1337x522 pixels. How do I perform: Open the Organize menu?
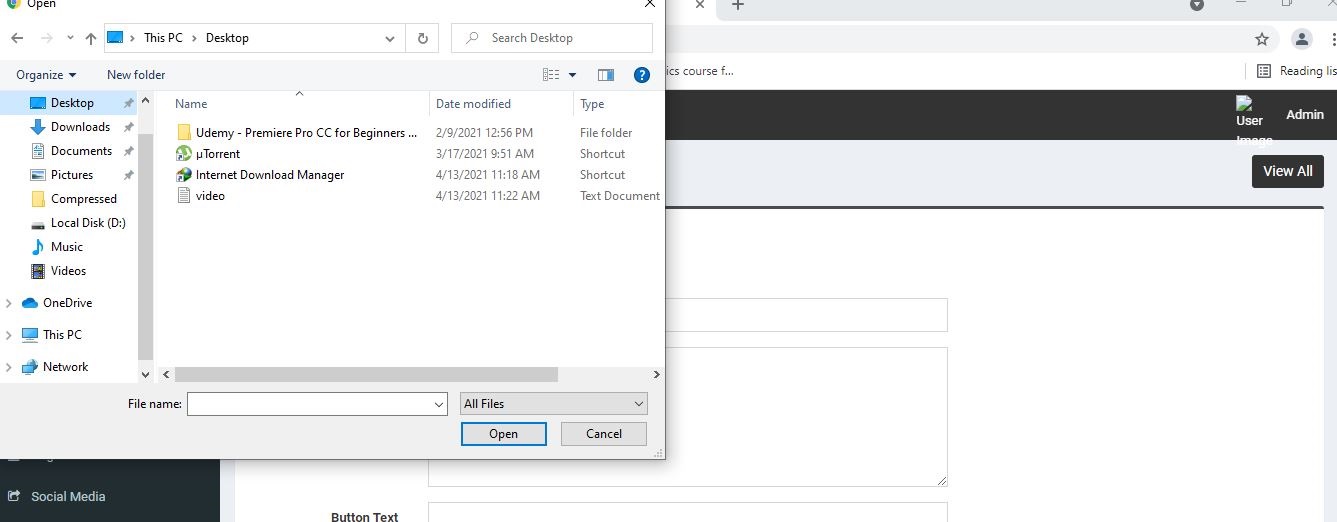(x=46, y=75)
